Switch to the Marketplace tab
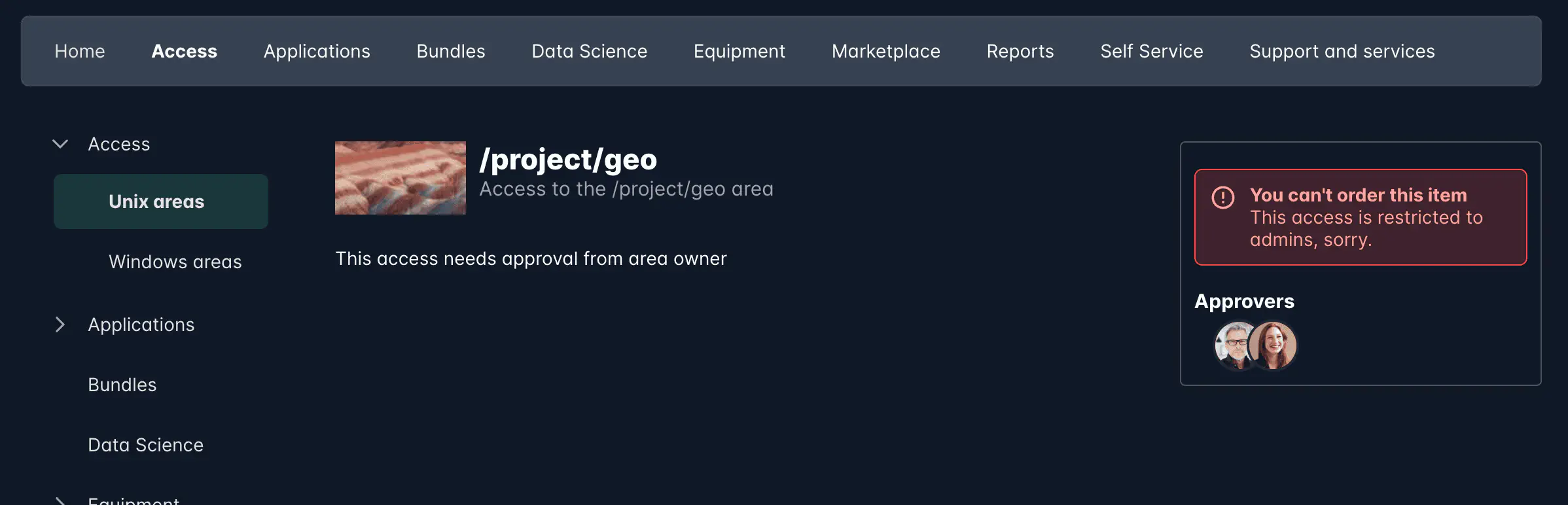The image size is (1568, 505). tap(885, 51)
